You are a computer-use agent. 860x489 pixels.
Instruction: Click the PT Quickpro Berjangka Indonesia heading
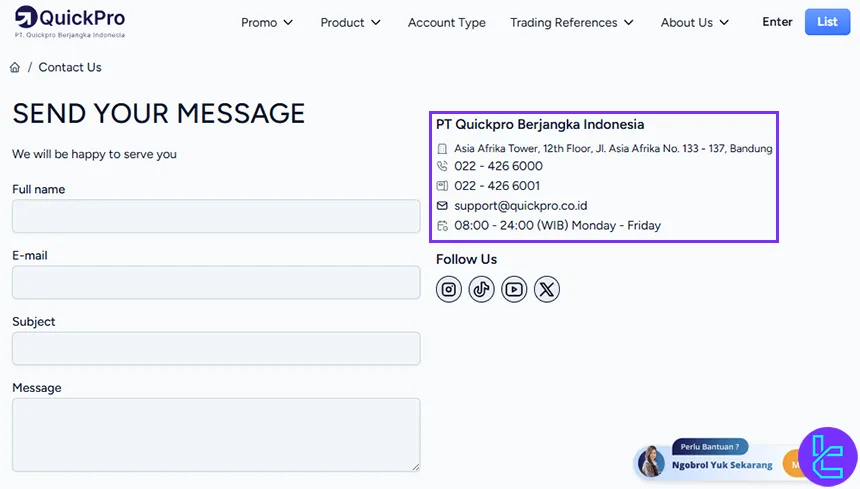point(540,124)
